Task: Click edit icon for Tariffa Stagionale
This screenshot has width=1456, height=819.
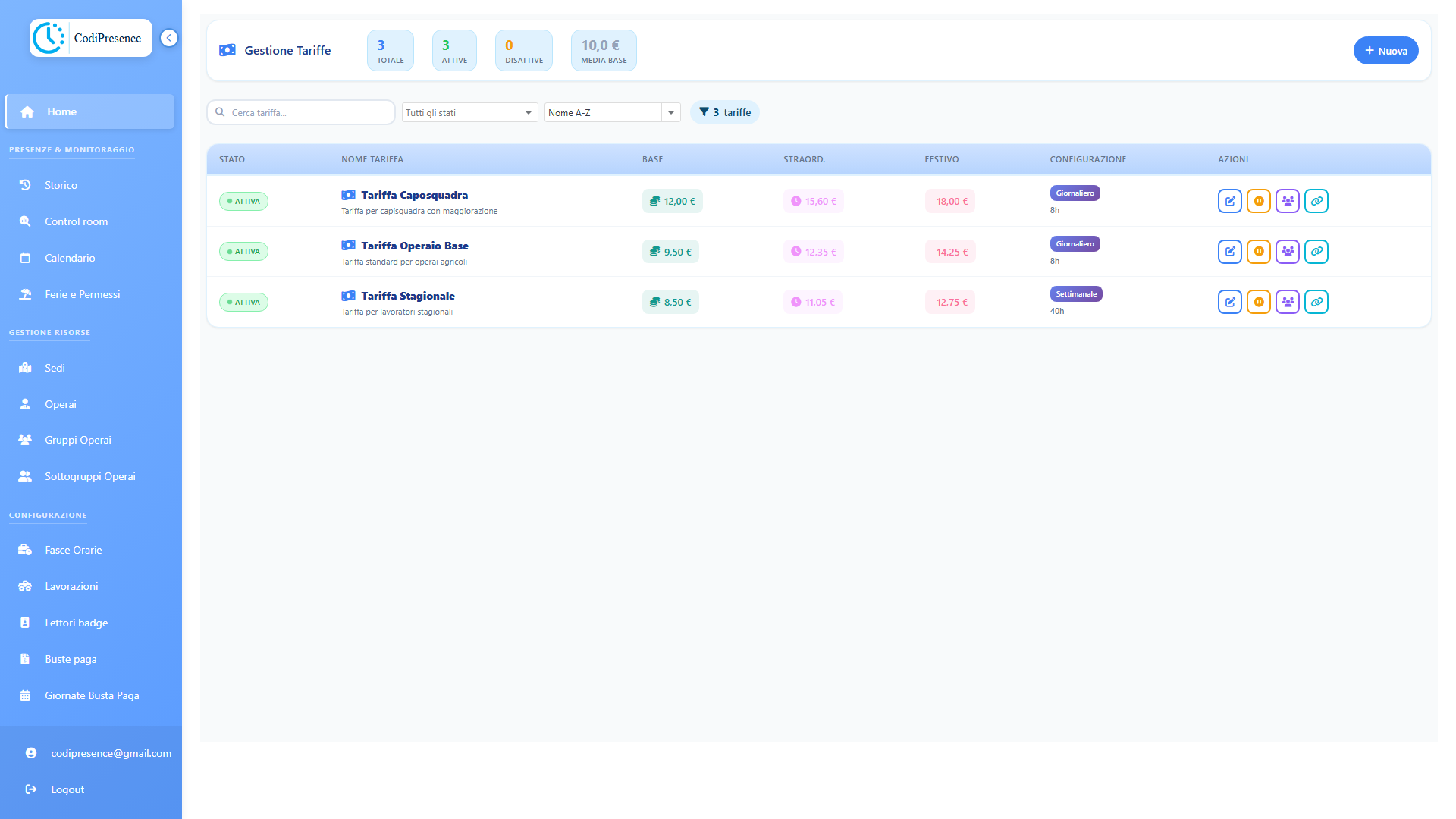Action: [x=1229, y=302]
